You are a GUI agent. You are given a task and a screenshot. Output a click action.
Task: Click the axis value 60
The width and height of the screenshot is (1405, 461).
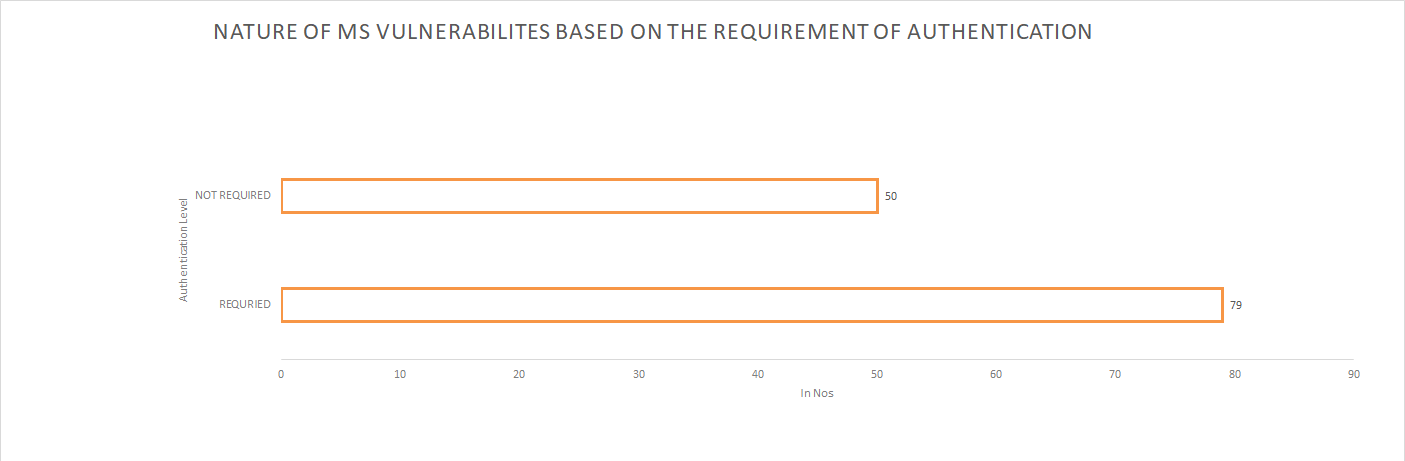point(996,374)
